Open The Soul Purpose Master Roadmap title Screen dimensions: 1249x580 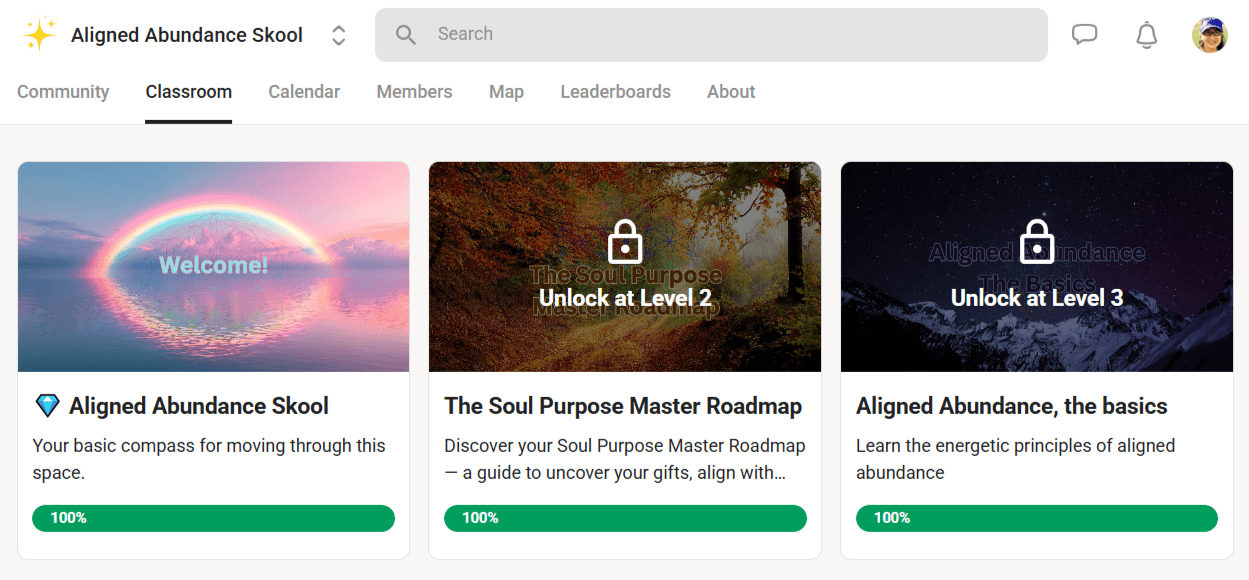pos(623,406)
